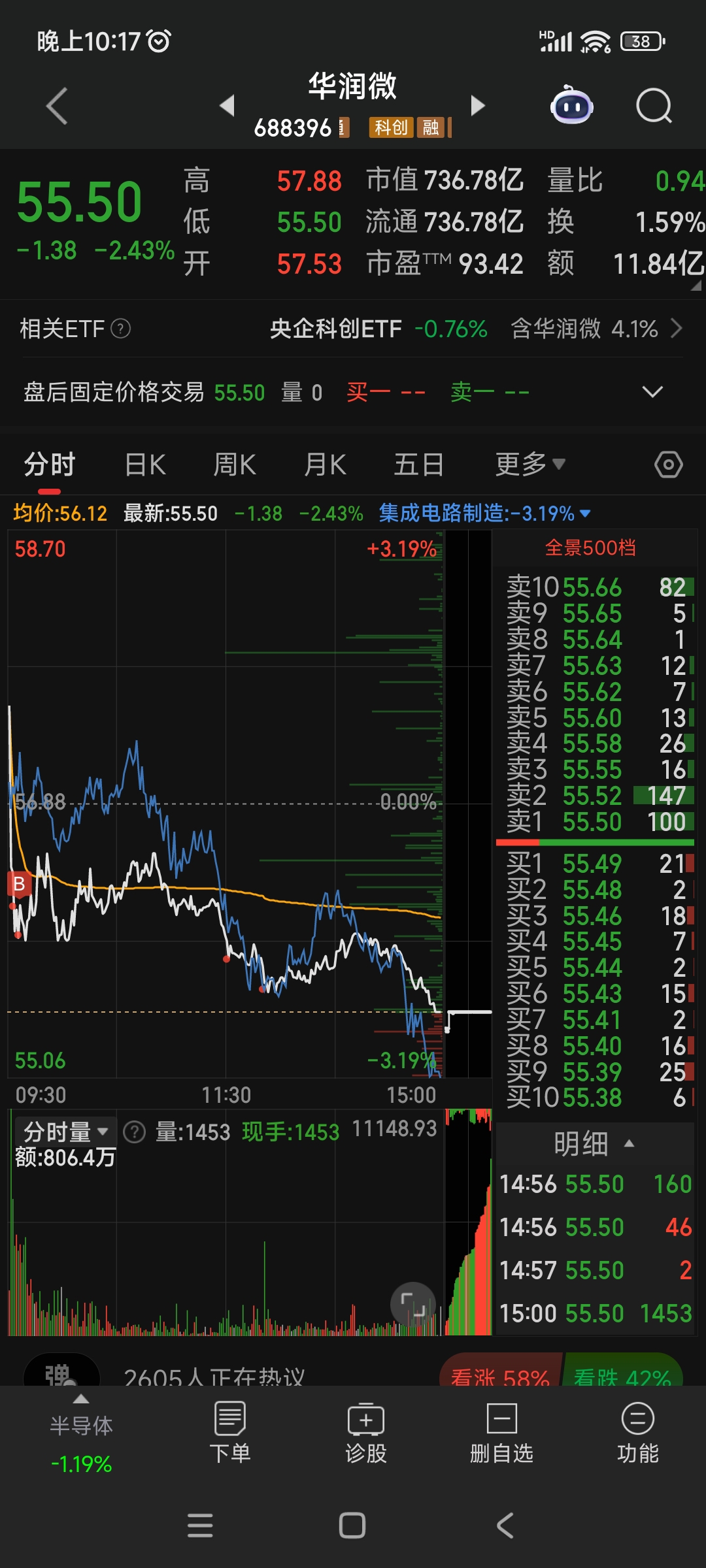706x1568 pixels.
Task: Tap 市值 736.78亿 value
Action: click(445, 180)
